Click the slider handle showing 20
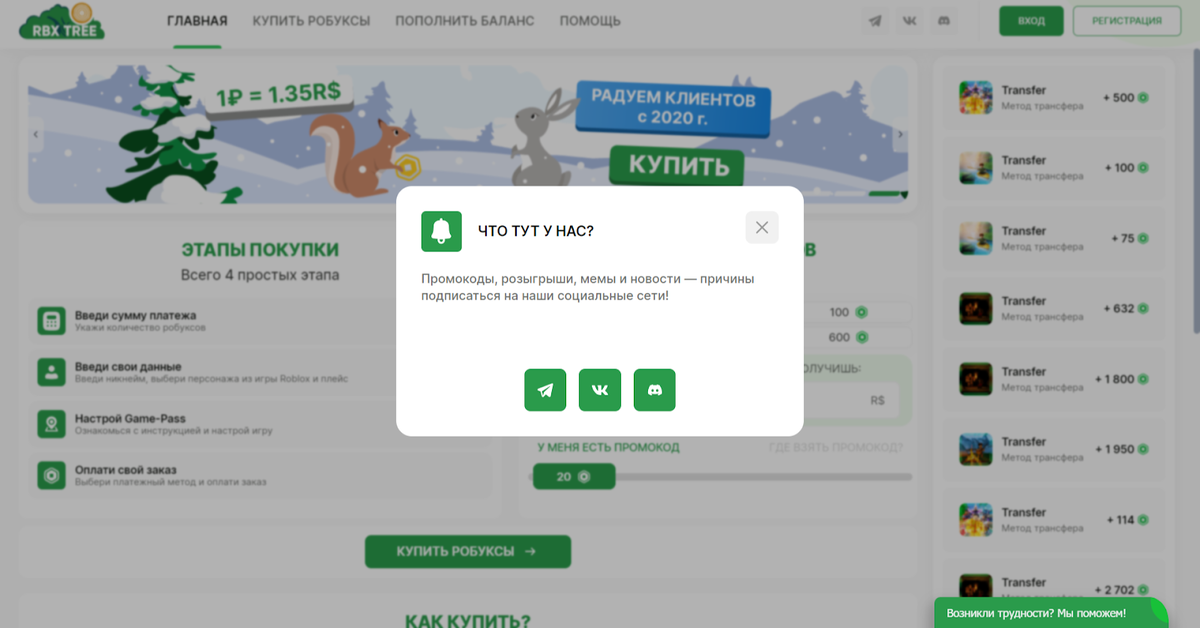This screenshot has width=1200, height=628. point(573,477)
